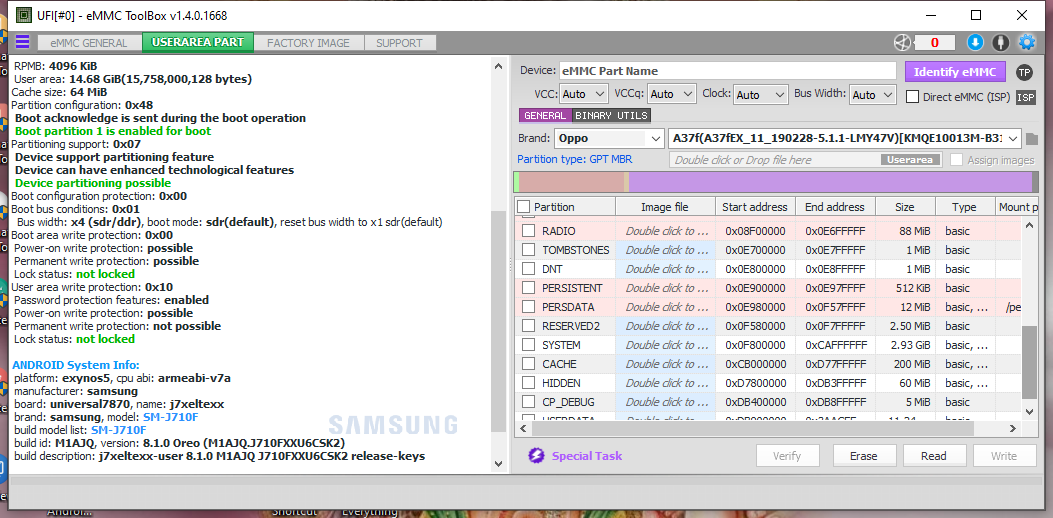1053x518 pixels.
Task: Click the green segment of partition map bar
Action: tap(516, 182)
